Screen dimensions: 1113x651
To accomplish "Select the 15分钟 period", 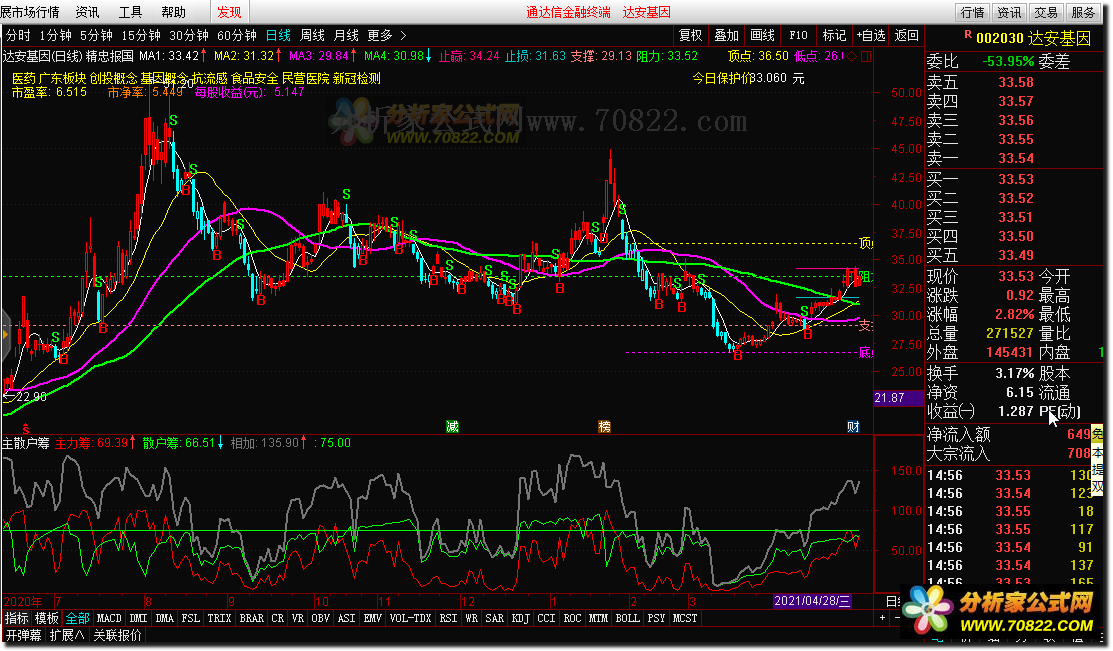I will (x=141, y=35).
